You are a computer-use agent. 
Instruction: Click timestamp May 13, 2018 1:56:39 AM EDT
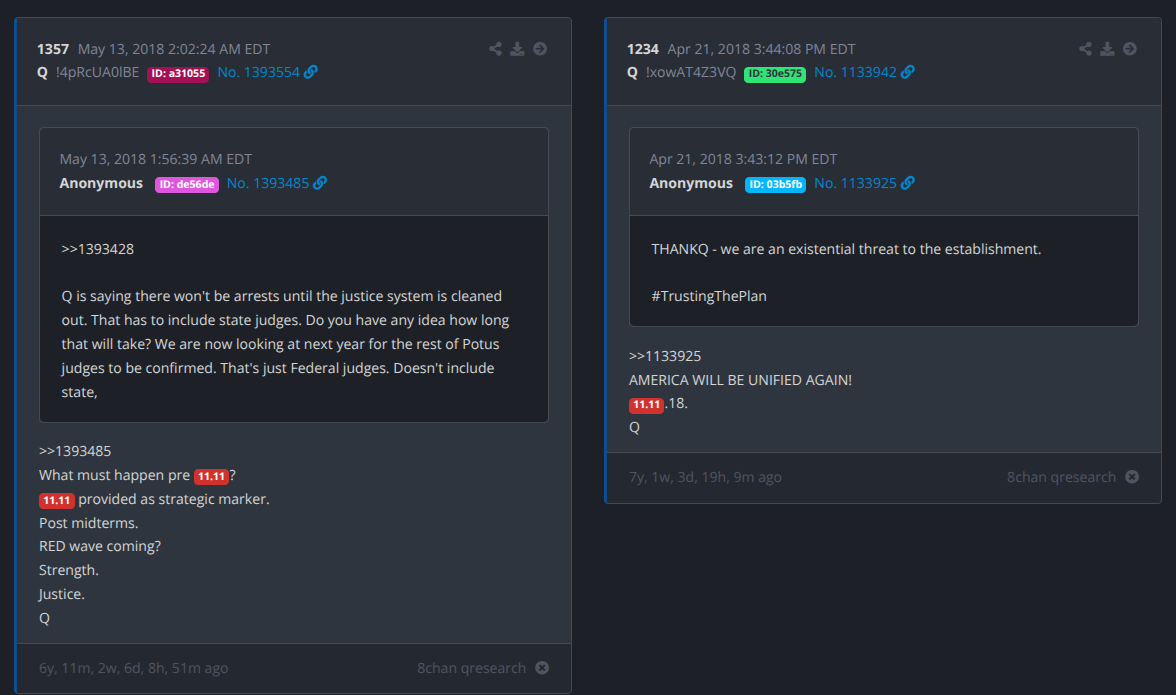[x=156, y=159]
